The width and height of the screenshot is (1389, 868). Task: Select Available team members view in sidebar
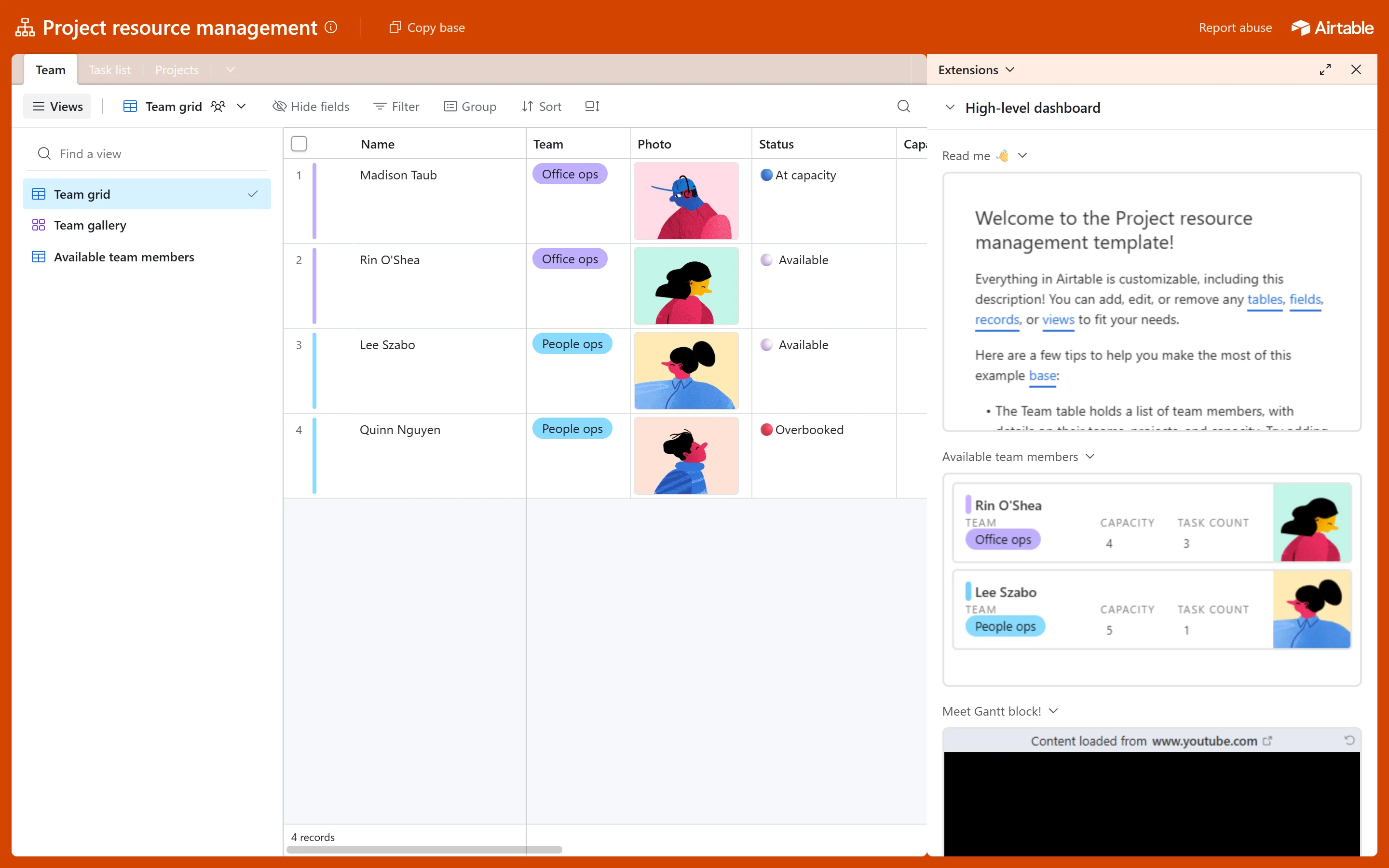(x=147, y=257)
